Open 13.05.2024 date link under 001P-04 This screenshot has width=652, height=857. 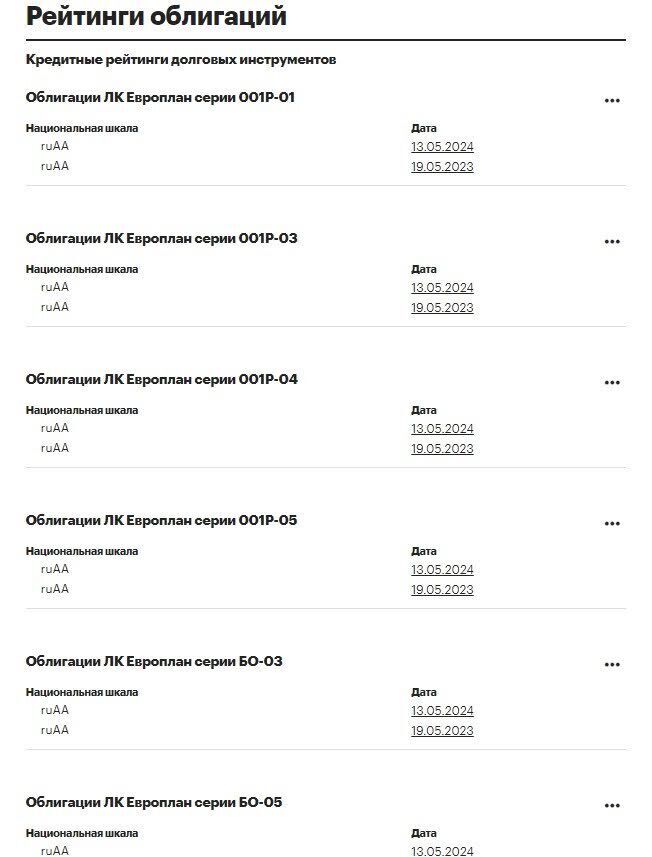442,429
